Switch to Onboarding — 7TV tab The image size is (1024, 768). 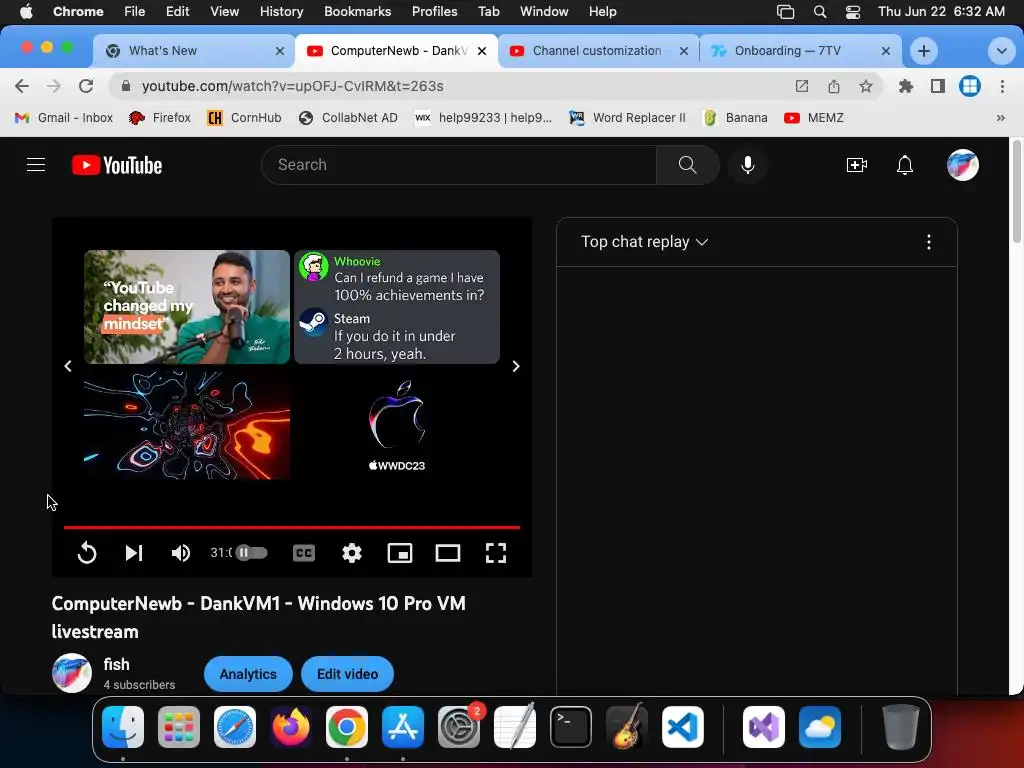798,50
